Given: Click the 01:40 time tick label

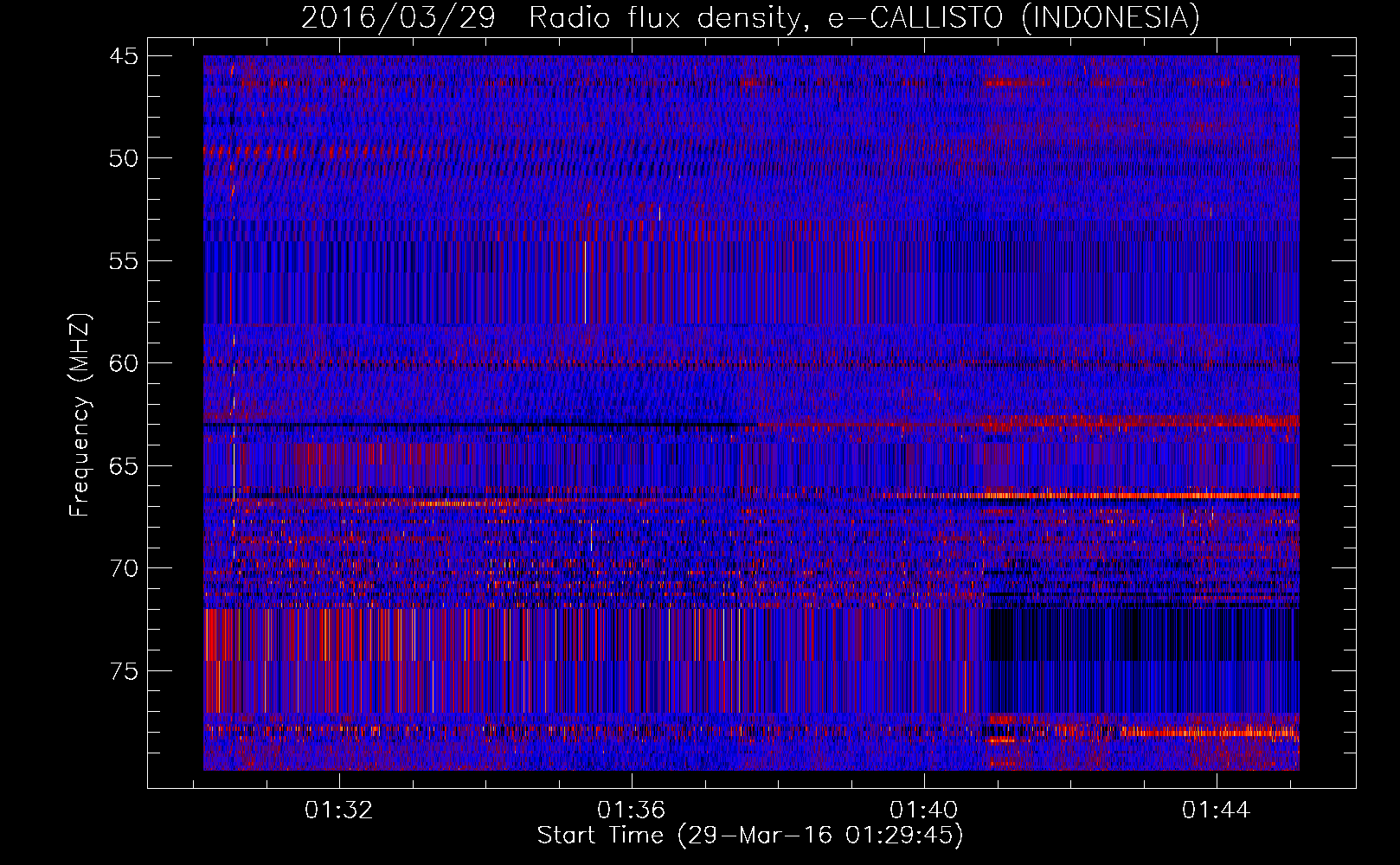Looking at the screenshot, I should [924, 810].
